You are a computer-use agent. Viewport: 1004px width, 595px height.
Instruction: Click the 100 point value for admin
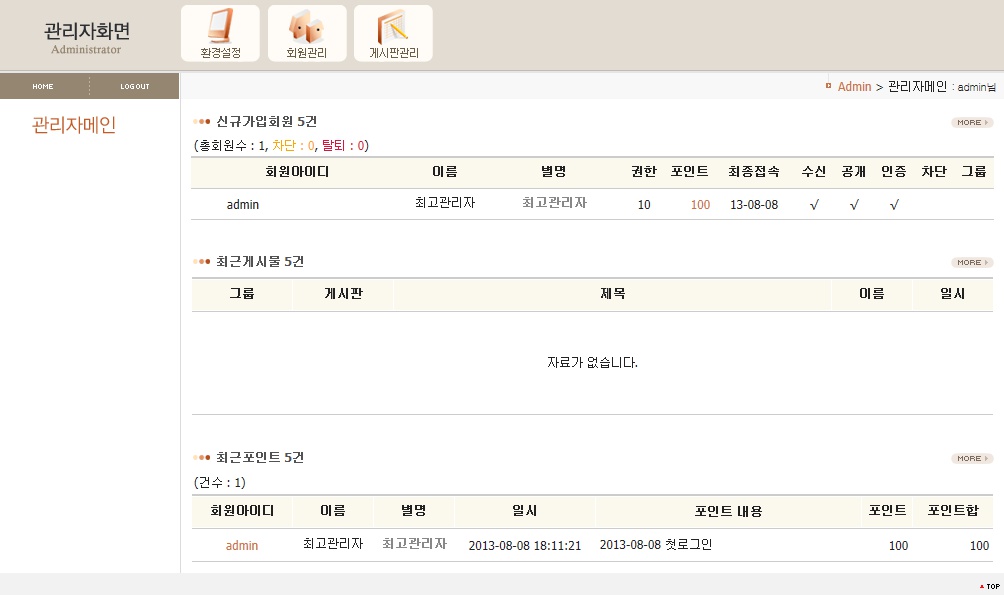700,204
